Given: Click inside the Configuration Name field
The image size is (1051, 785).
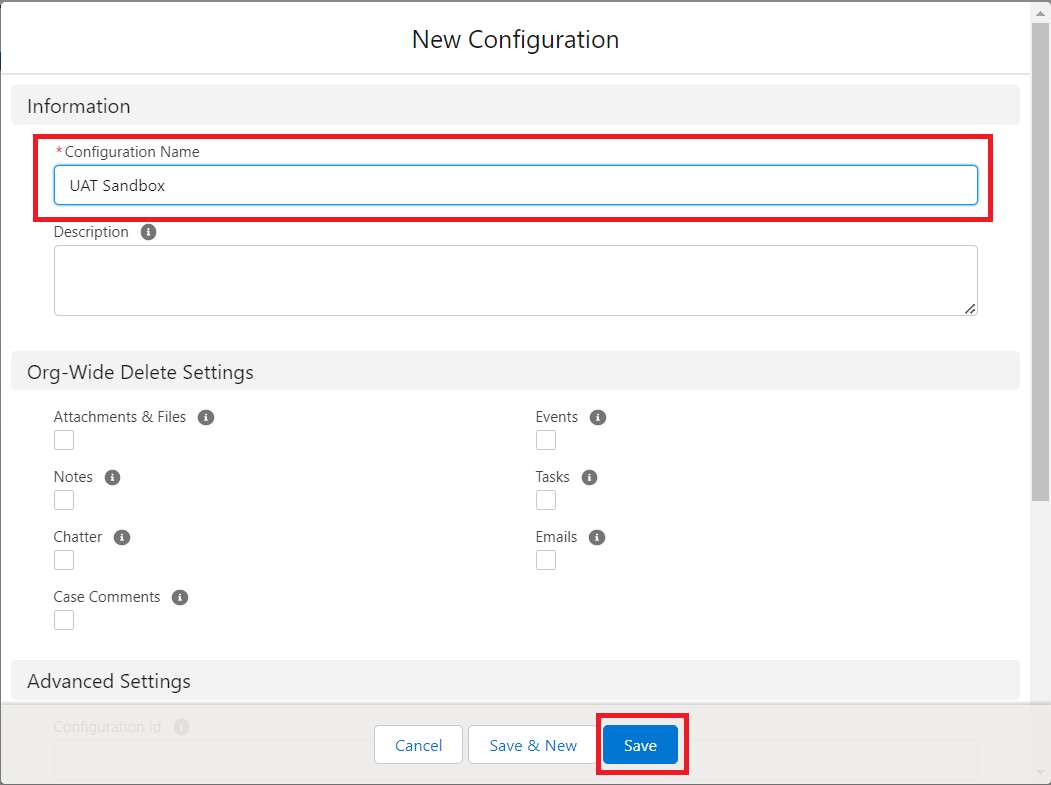Looking at the screenshot, I should [515, 185].
